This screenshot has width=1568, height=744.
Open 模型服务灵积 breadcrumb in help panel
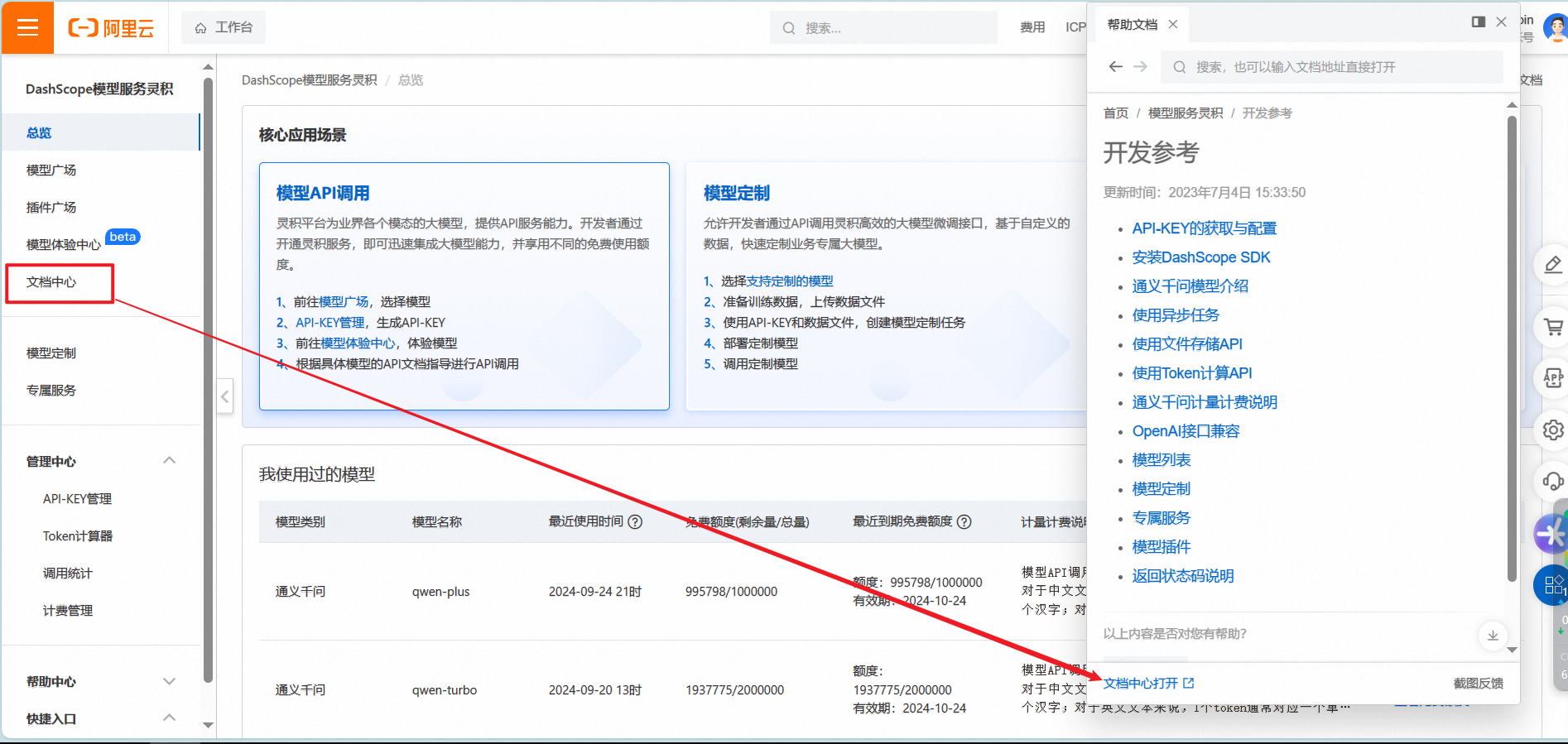click(1185, 113)
